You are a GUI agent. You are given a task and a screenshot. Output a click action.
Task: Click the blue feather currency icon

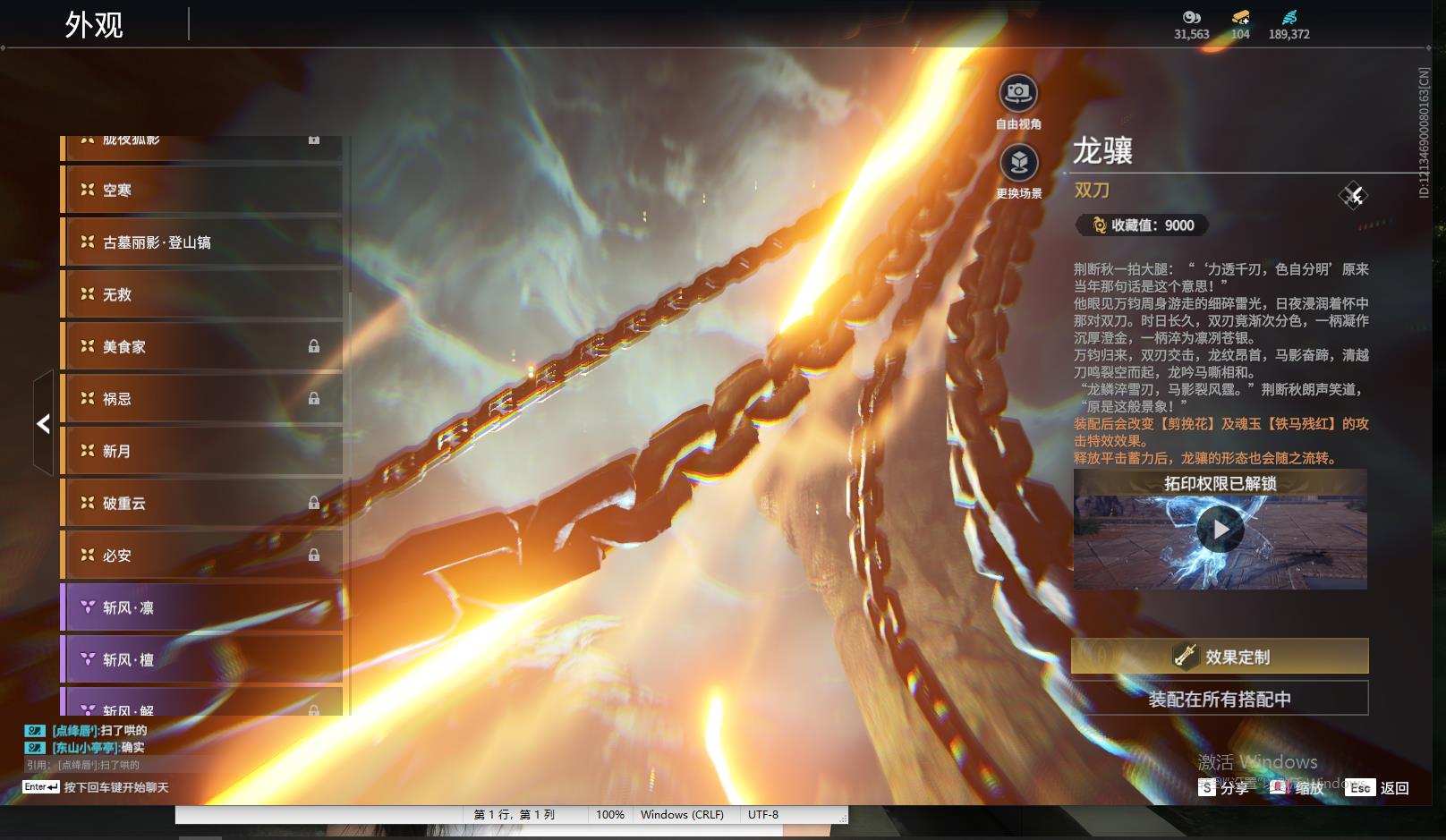coord(1289,17)
